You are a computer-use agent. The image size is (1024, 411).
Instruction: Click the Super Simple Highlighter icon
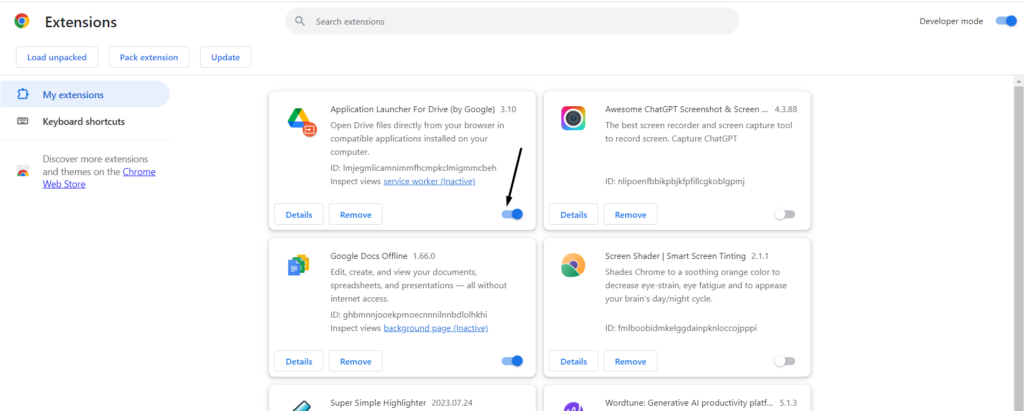click(x=300, y=403)
